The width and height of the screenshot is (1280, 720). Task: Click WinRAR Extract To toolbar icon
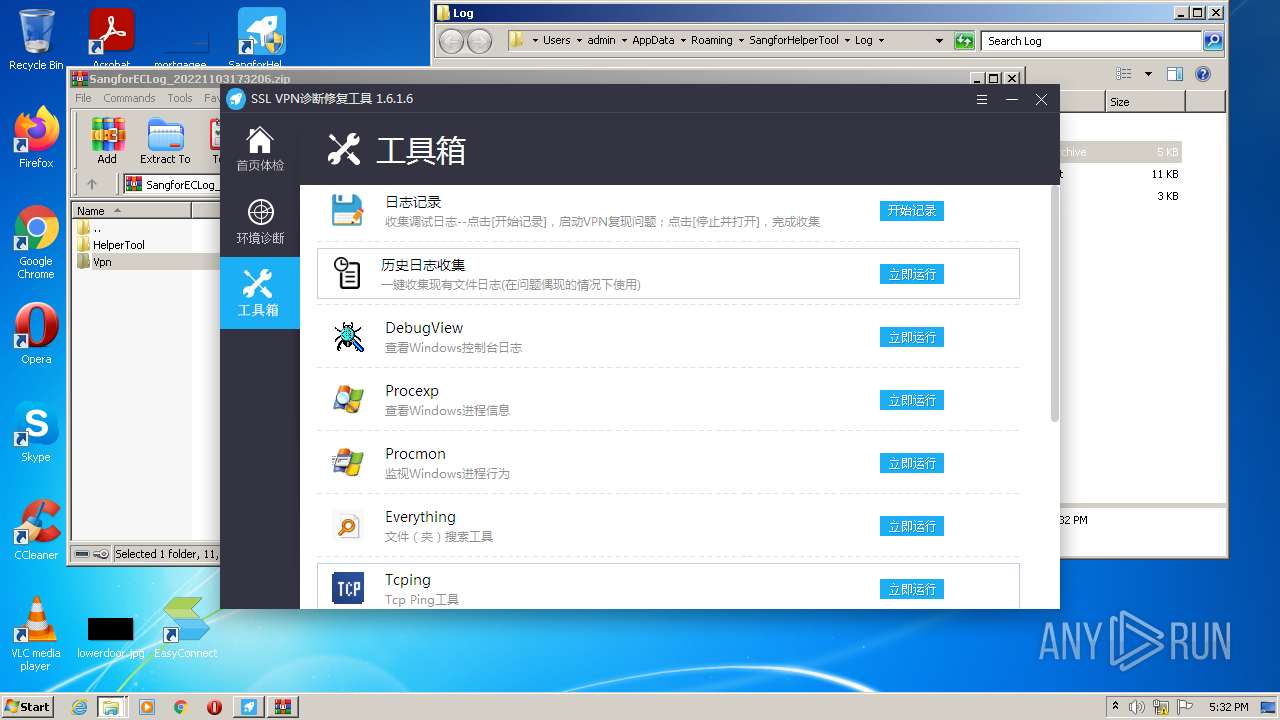pos(165,141)
